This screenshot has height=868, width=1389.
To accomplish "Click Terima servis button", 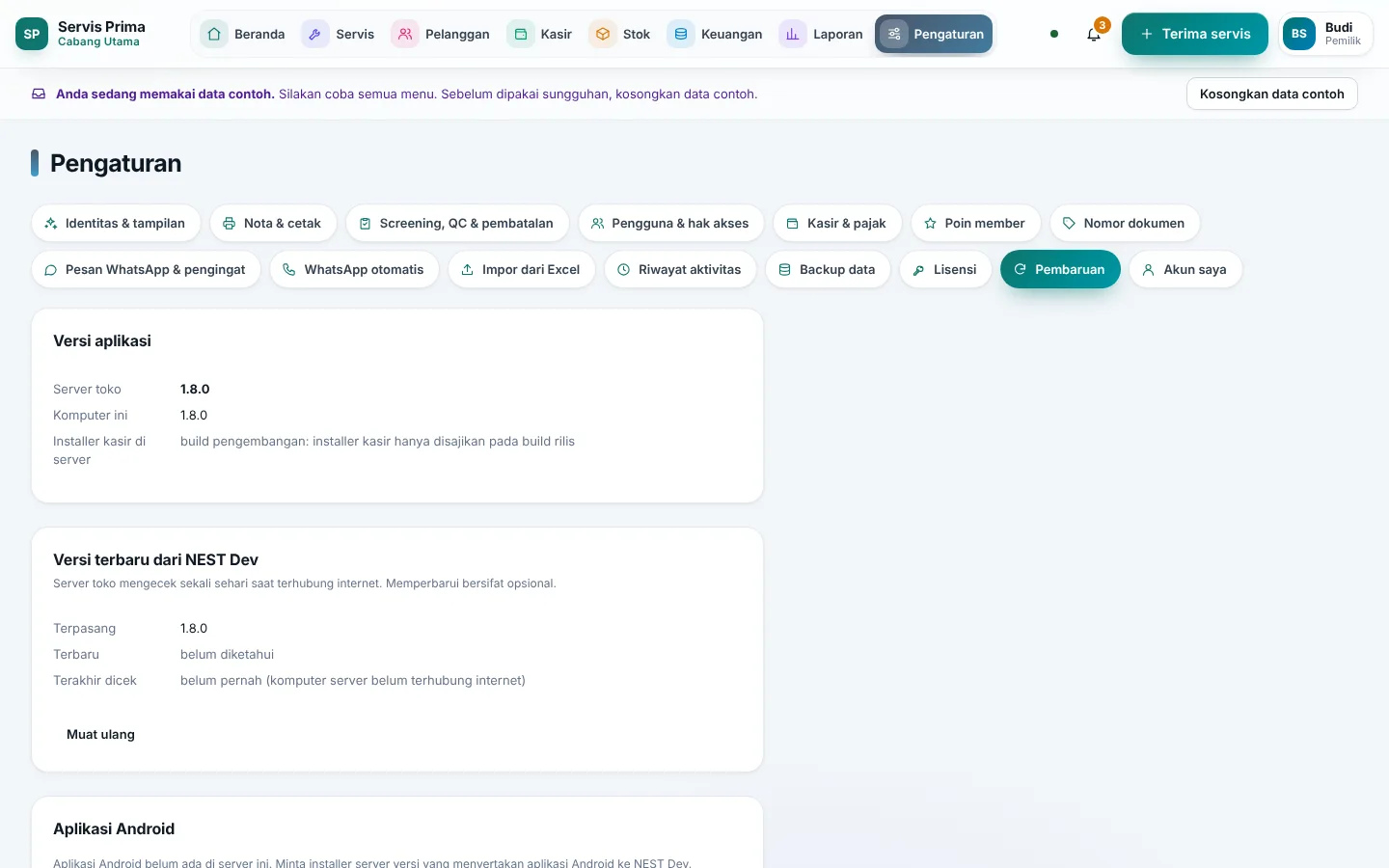I will coord(1195,34).
